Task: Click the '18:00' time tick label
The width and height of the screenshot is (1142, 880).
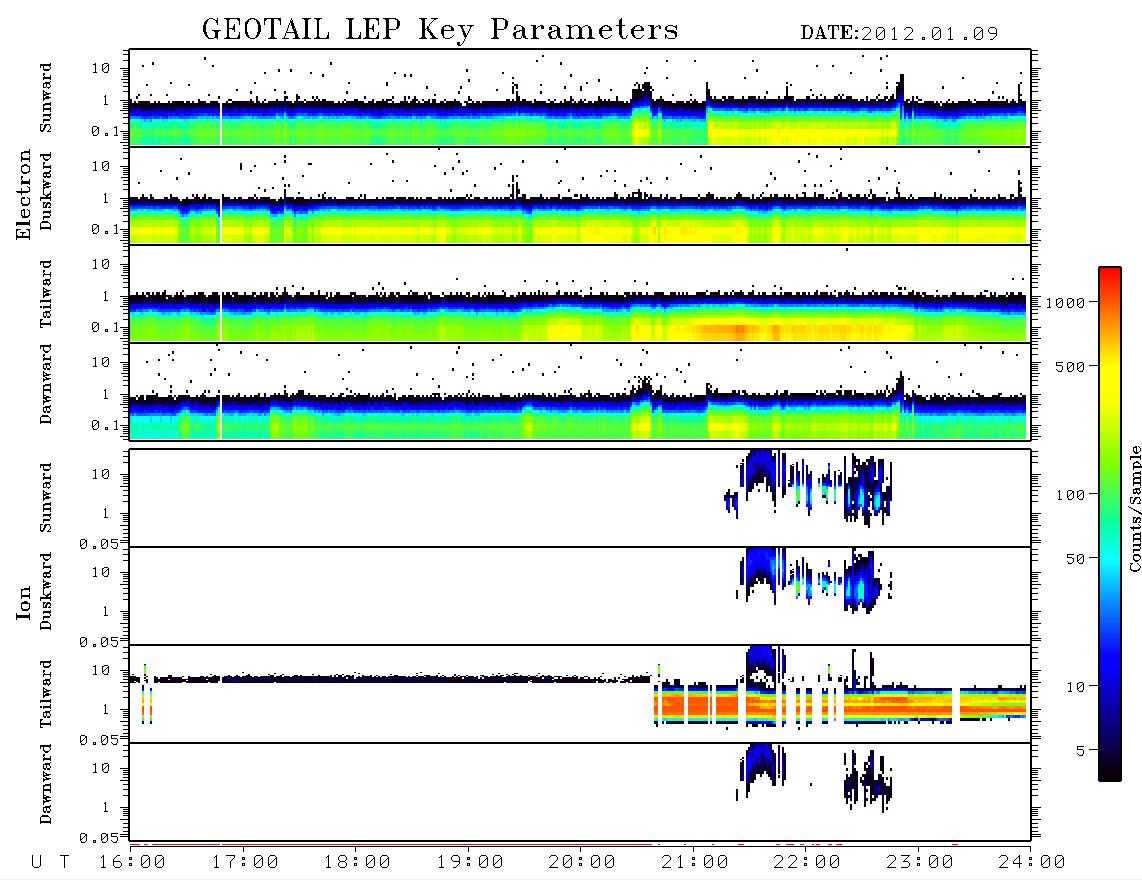Action: [357, 863]
